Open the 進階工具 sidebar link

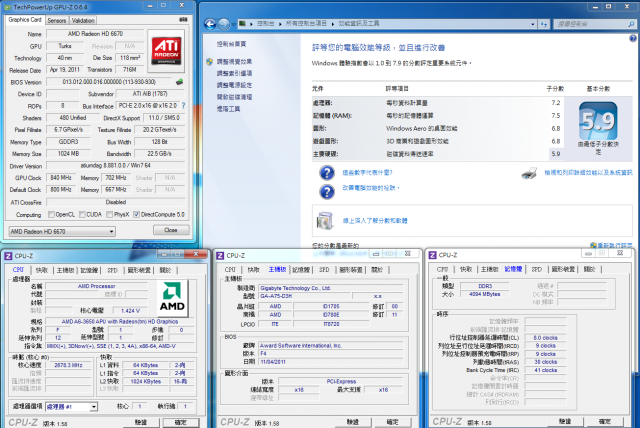[x=229, y=109]
